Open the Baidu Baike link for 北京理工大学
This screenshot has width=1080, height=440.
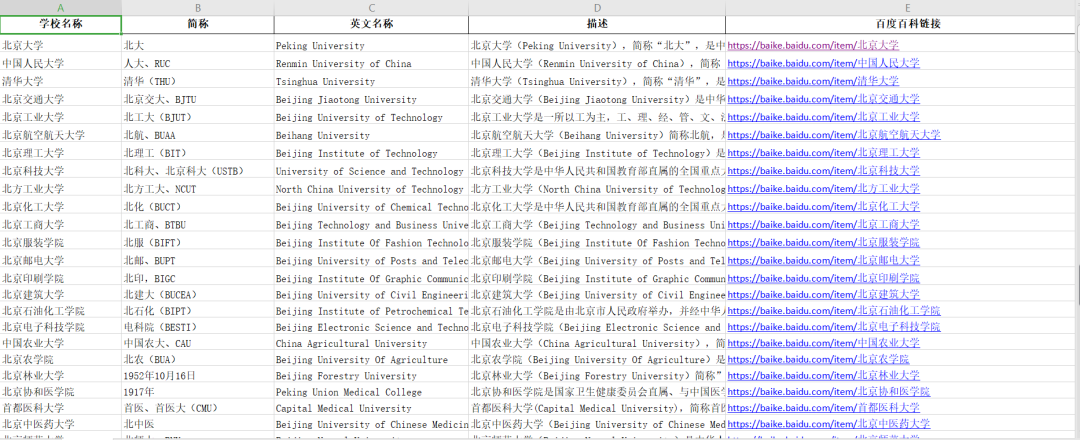coord(823,153)
